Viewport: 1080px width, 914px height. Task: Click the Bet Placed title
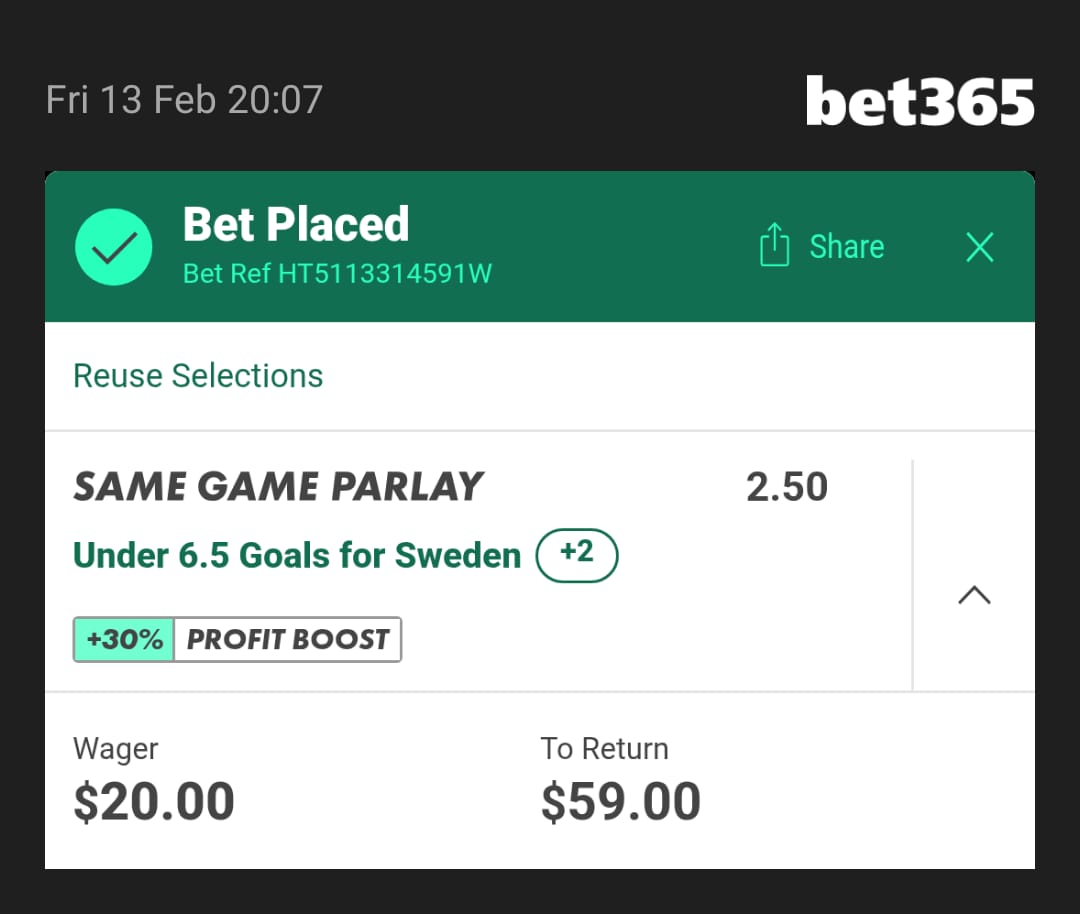(x=296, y=224)
